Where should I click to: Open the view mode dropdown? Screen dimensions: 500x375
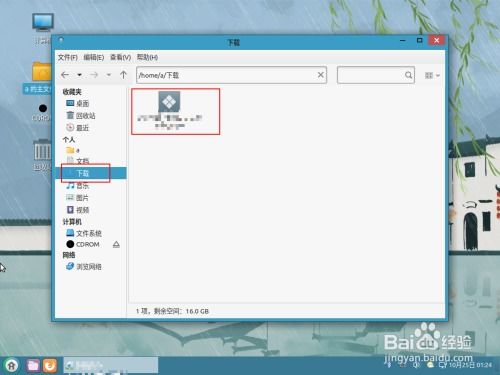pos(432,76)
